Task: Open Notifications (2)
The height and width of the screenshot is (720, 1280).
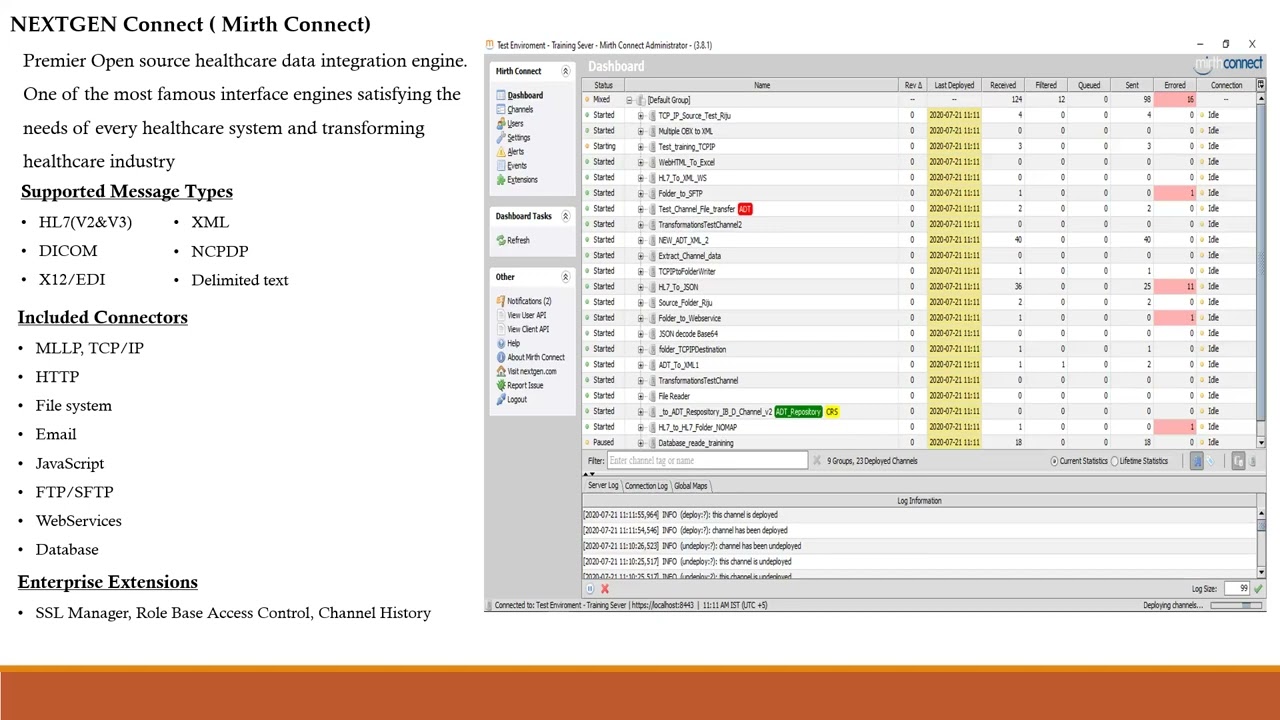Action: click(524, 301)
